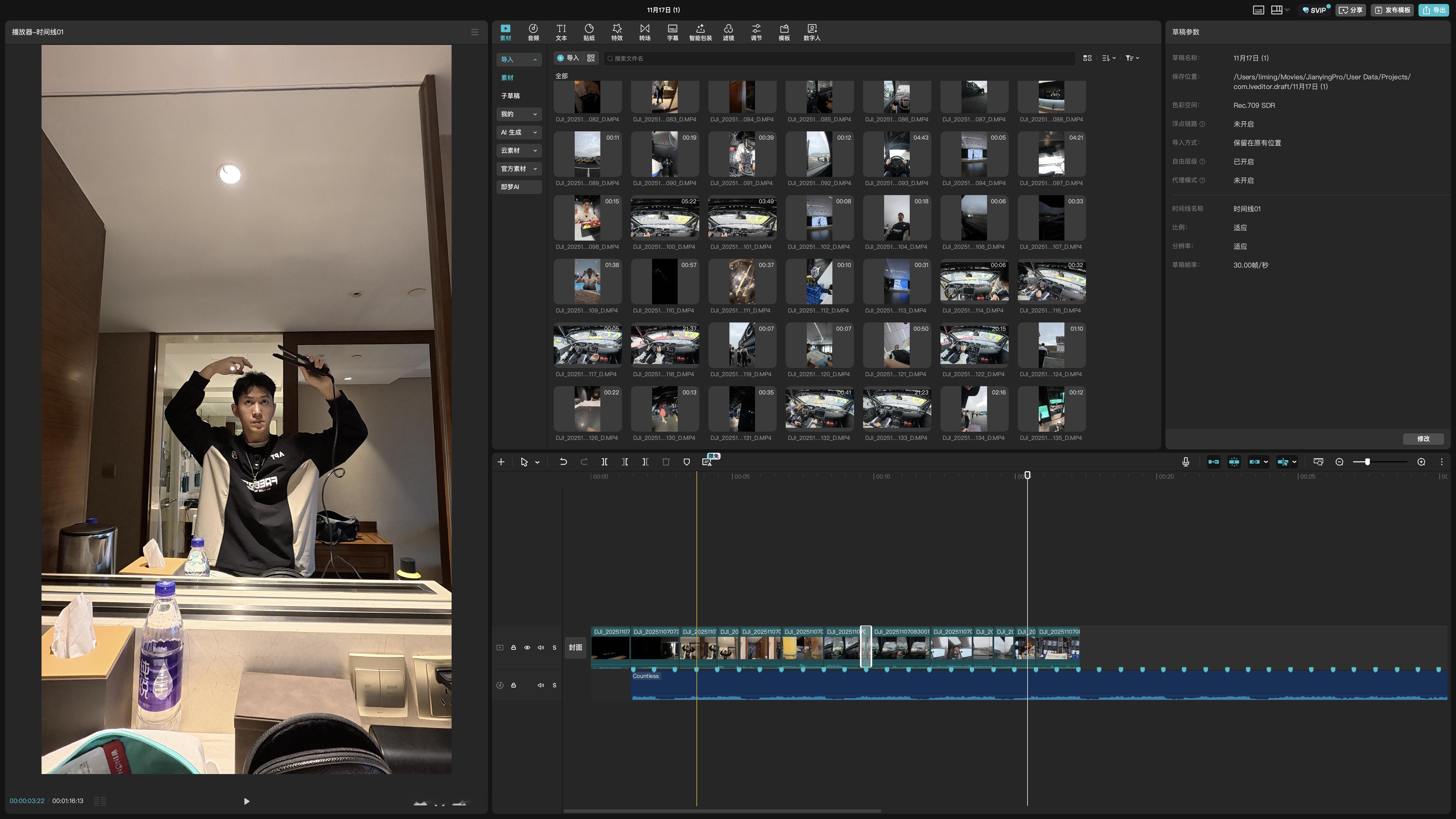Zoom out the timeline with the minus icon

[x=1339, y=462]
